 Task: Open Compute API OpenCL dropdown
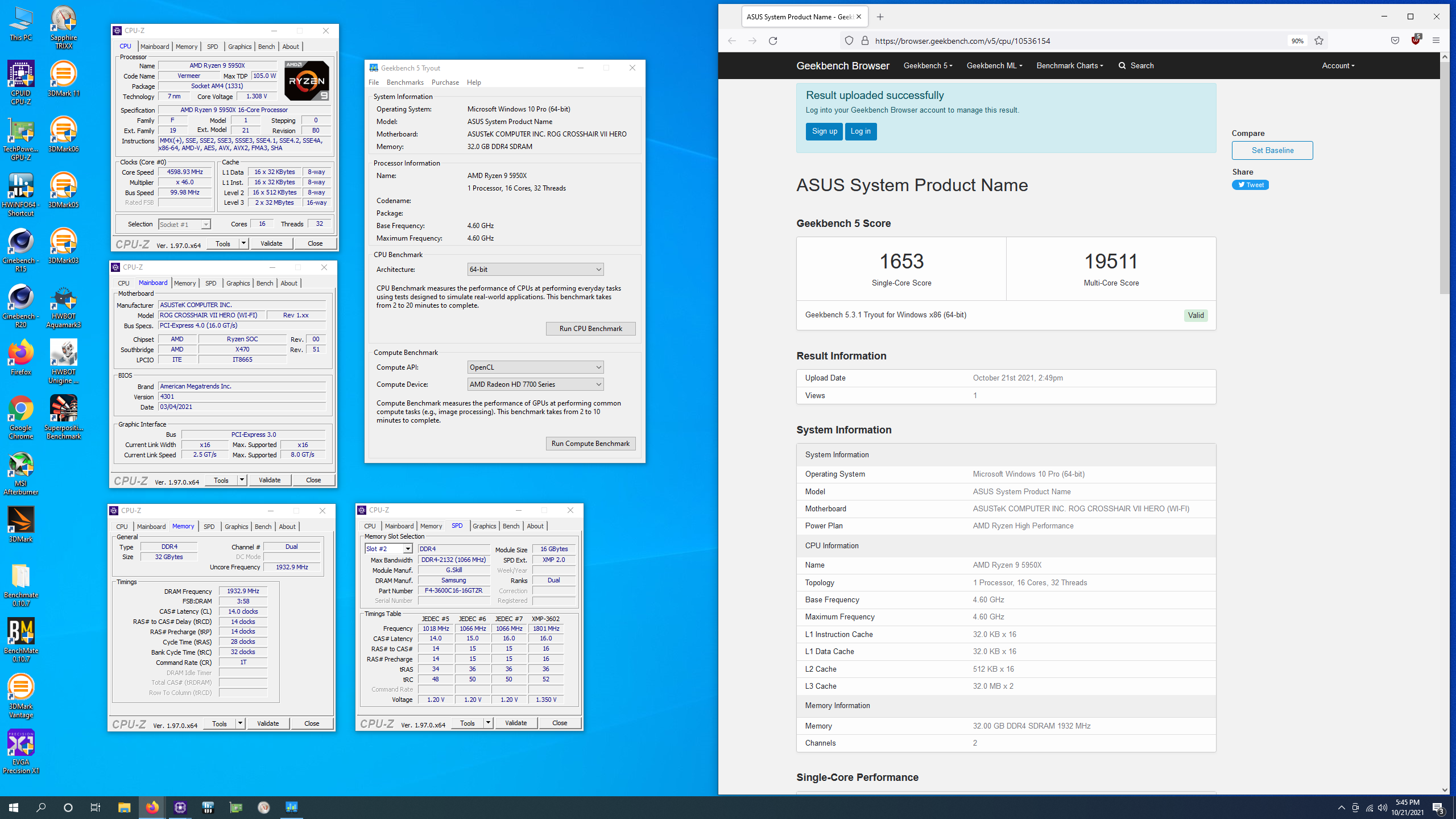tap(535, 367)
